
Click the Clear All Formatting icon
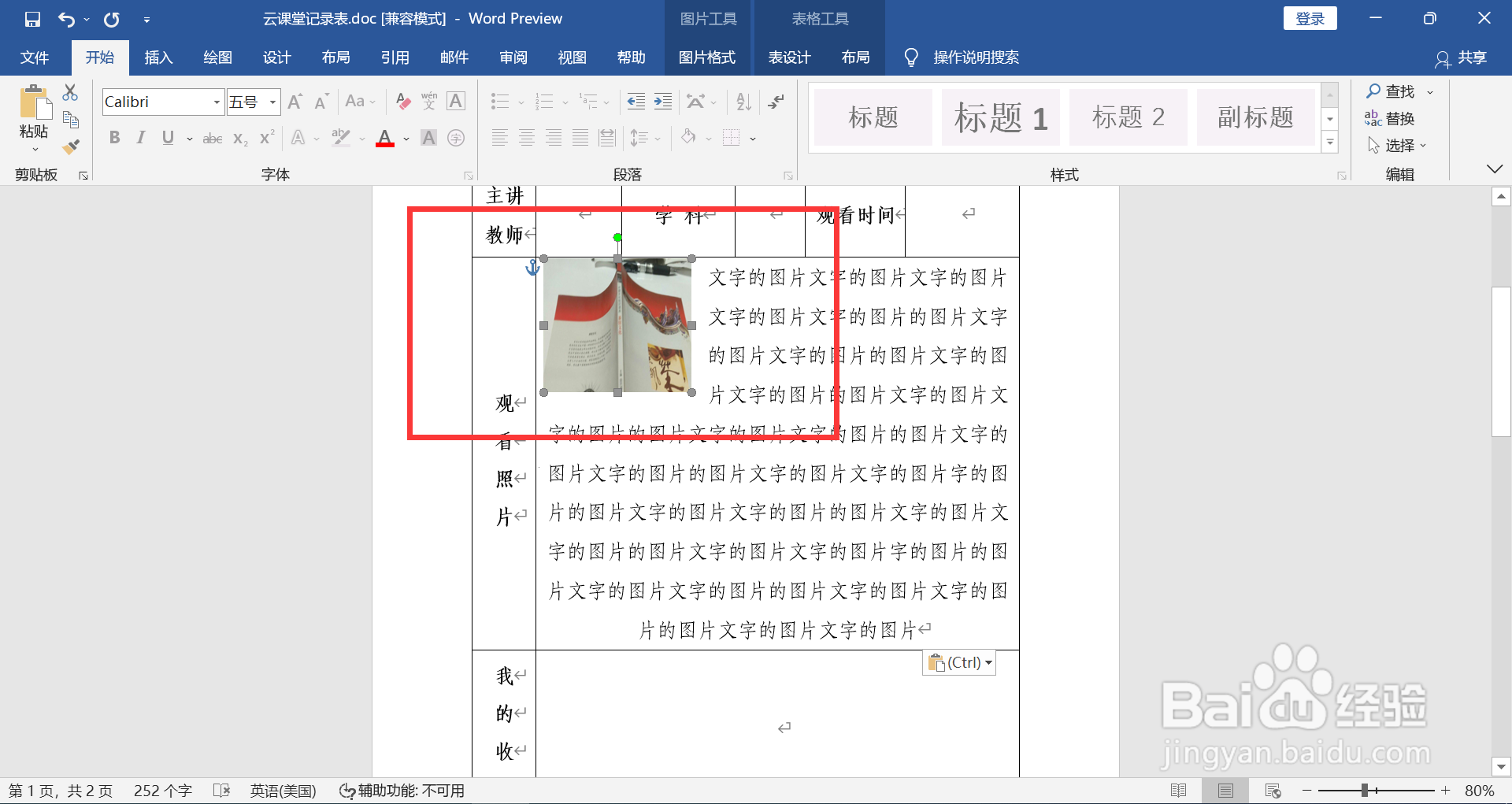(403, 101)
